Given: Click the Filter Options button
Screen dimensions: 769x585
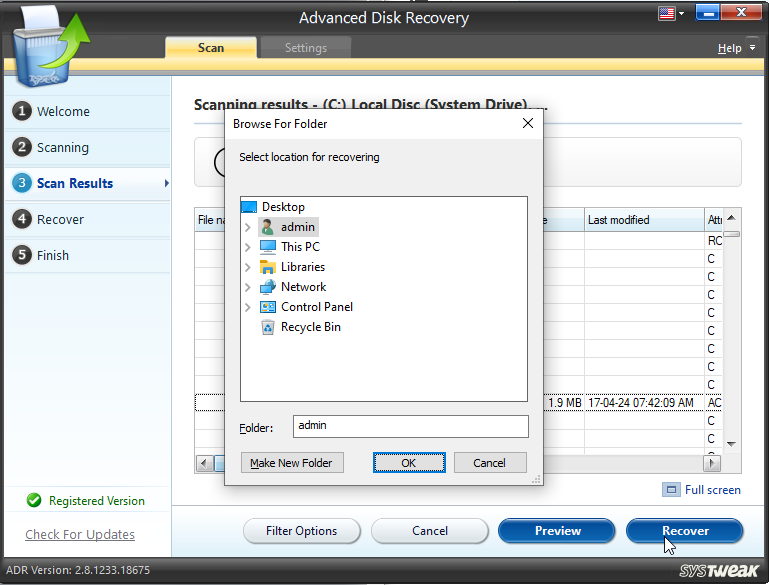Looking at the screenshot, I should click(x=302, y=531).
